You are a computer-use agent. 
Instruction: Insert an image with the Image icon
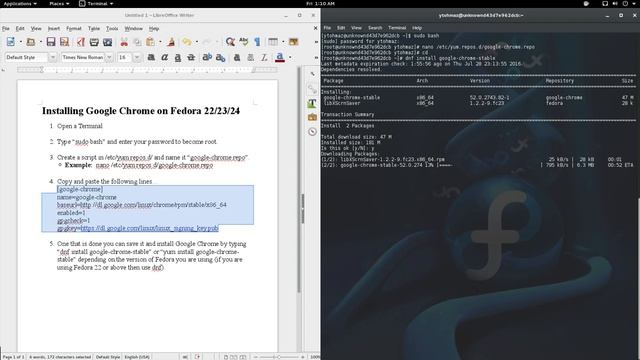(x=293, y=42)
